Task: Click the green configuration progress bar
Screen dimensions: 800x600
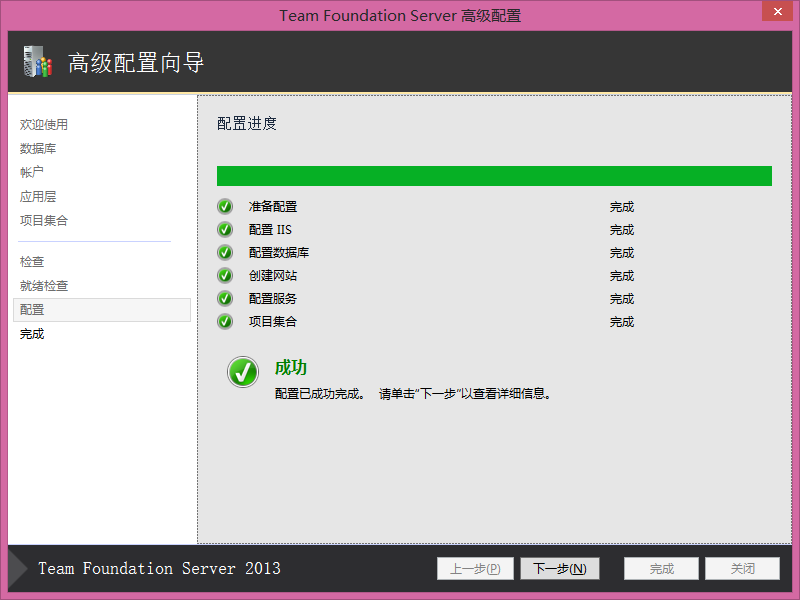Action: point(494,176)
